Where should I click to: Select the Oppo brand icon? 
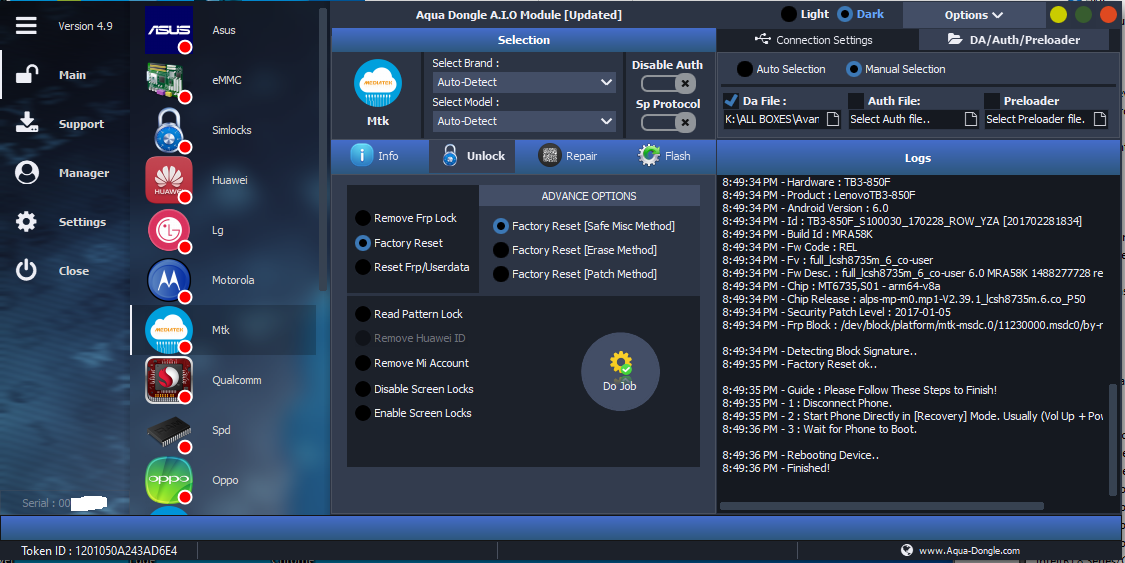tap(169, 480)
